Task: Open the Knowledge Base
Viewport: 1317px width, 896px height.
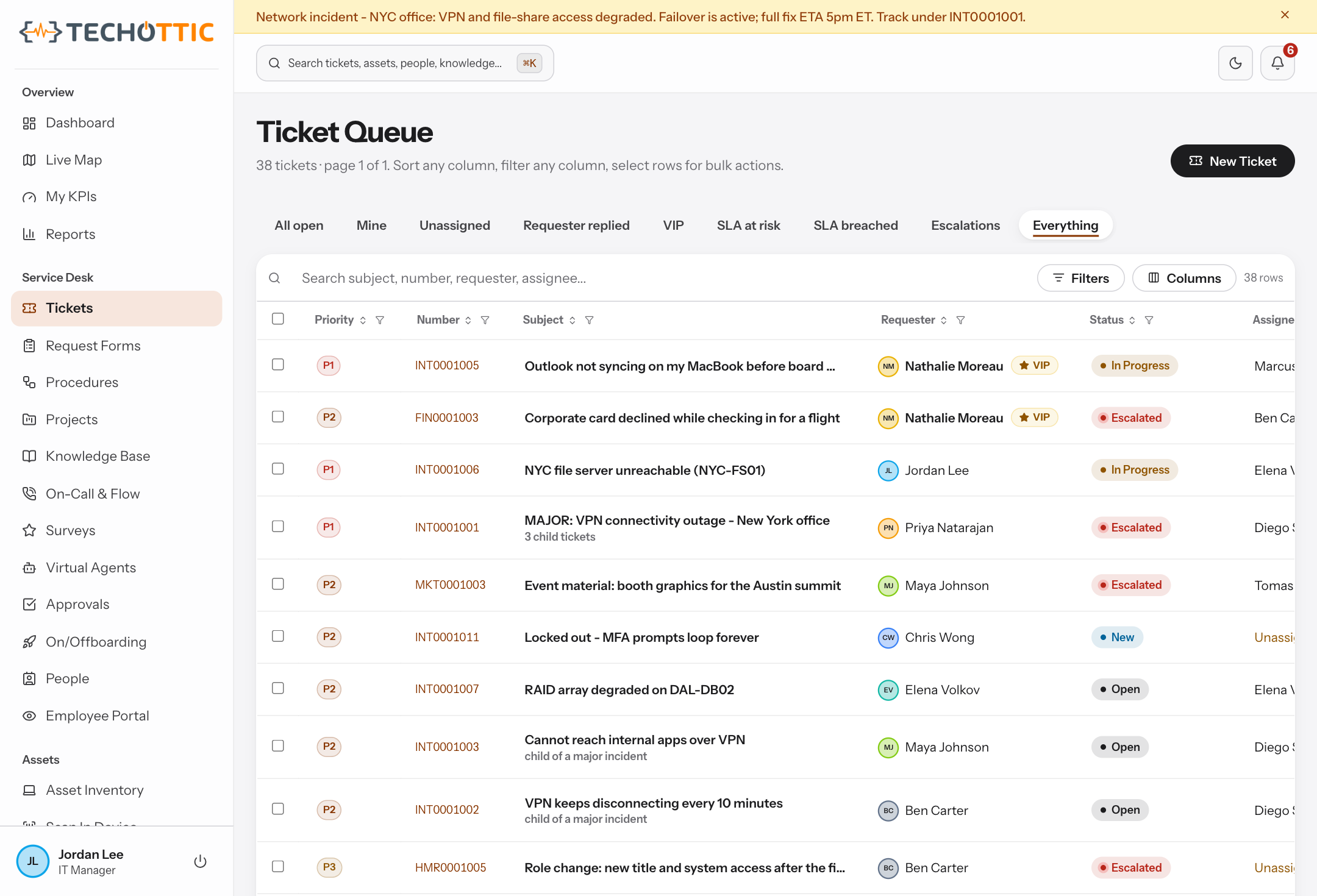Action: click(116, 456)
